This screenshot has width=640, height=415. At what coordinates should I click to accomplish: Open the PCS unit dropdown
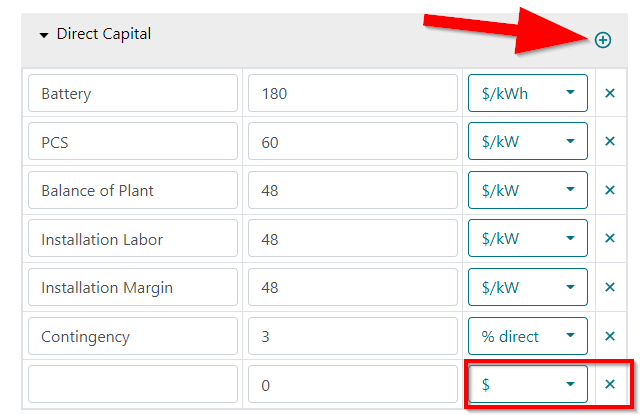[528, 141]
